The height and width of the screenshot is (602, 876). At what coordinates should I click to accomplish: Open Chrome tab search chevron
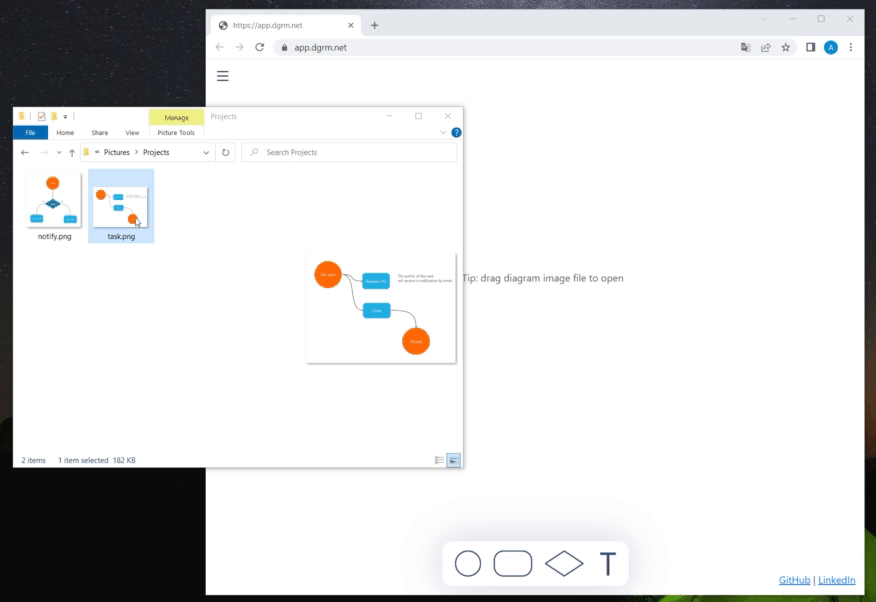click(764, 19)
